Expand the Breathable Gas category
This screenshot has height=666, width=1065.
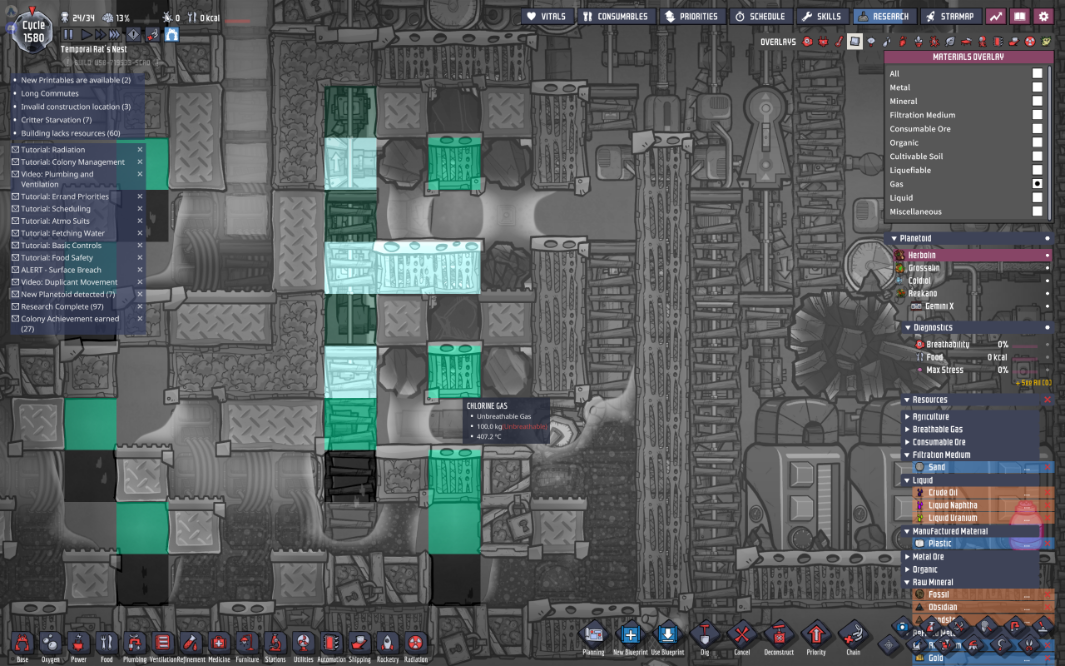click(907, 429)
